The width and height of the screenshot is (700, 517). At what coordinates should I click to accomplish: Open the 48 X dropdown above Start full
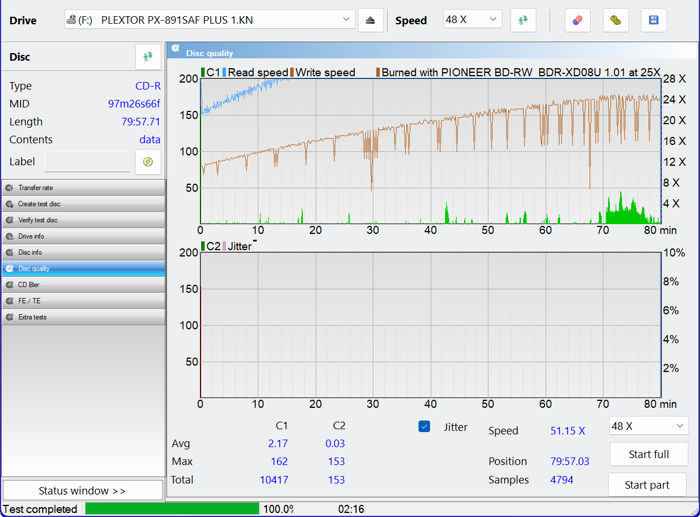647,426
